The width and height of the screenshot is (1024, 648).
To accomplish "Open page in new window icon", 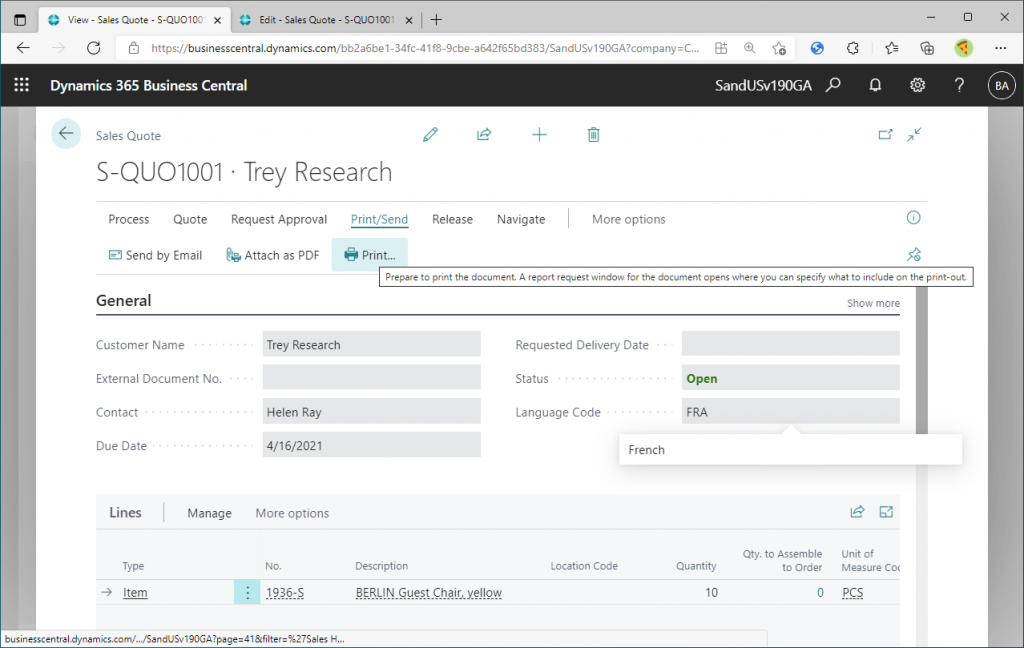I will (x=885, y=135).
